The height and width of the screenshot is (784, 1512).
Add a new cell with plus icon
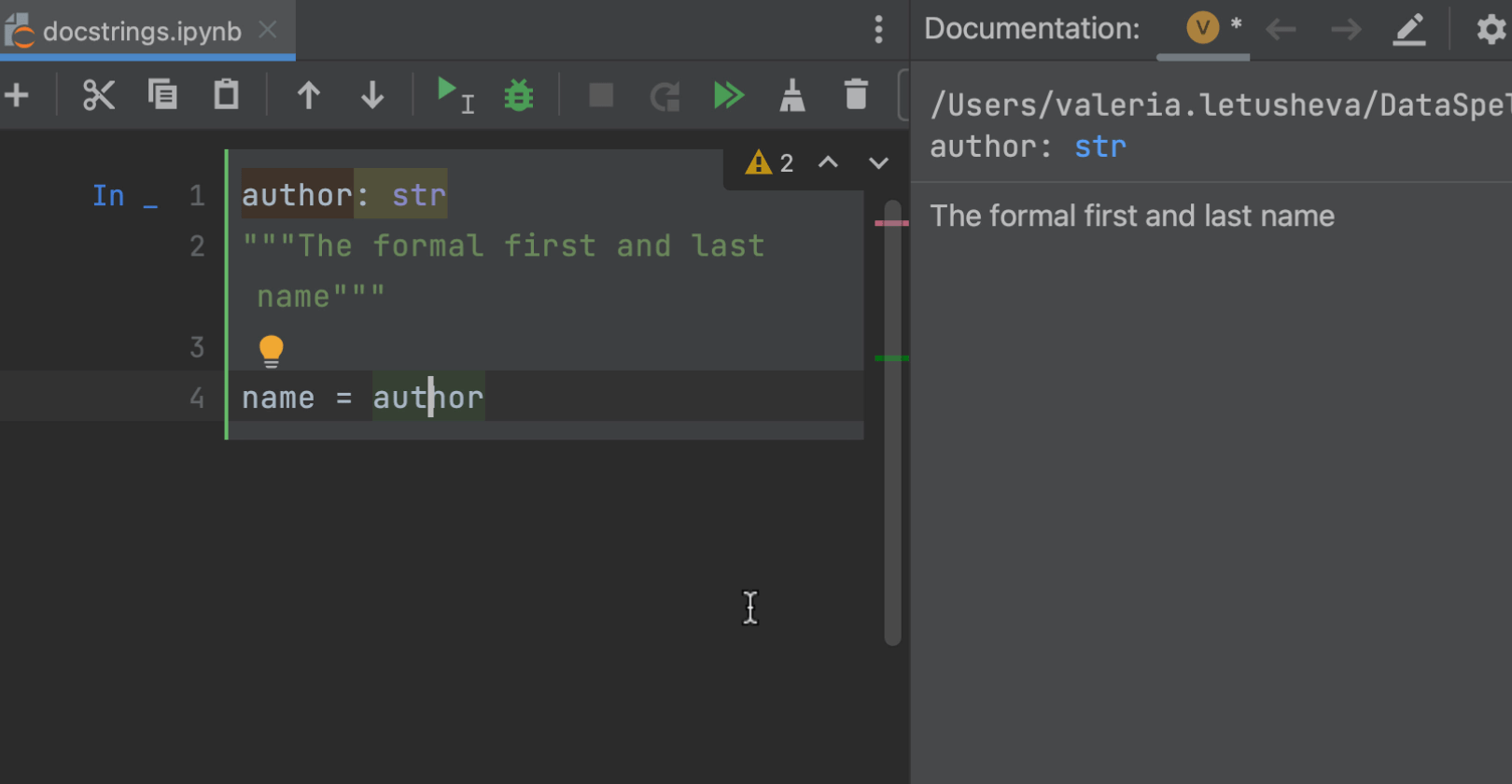point(17,95)
